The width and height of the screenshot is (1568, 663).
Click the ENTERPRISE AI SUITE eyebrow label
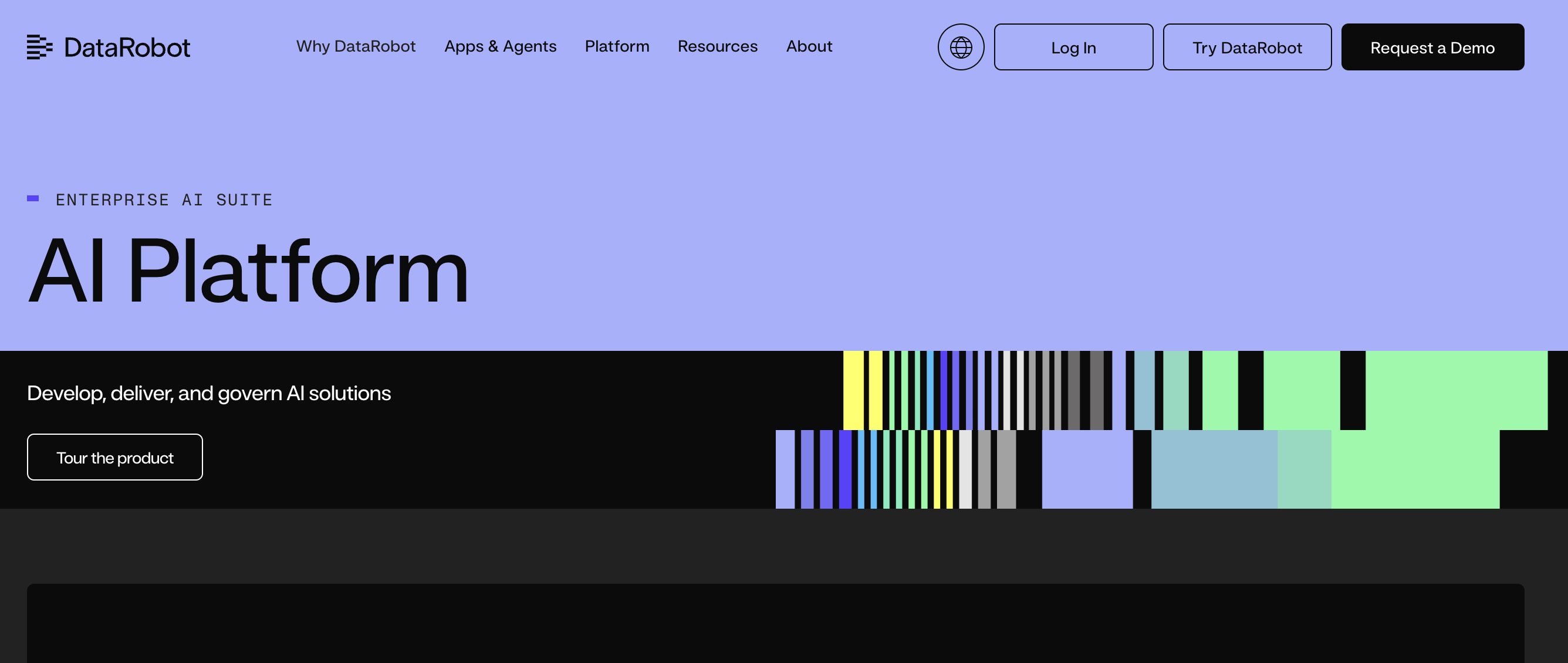164,199
